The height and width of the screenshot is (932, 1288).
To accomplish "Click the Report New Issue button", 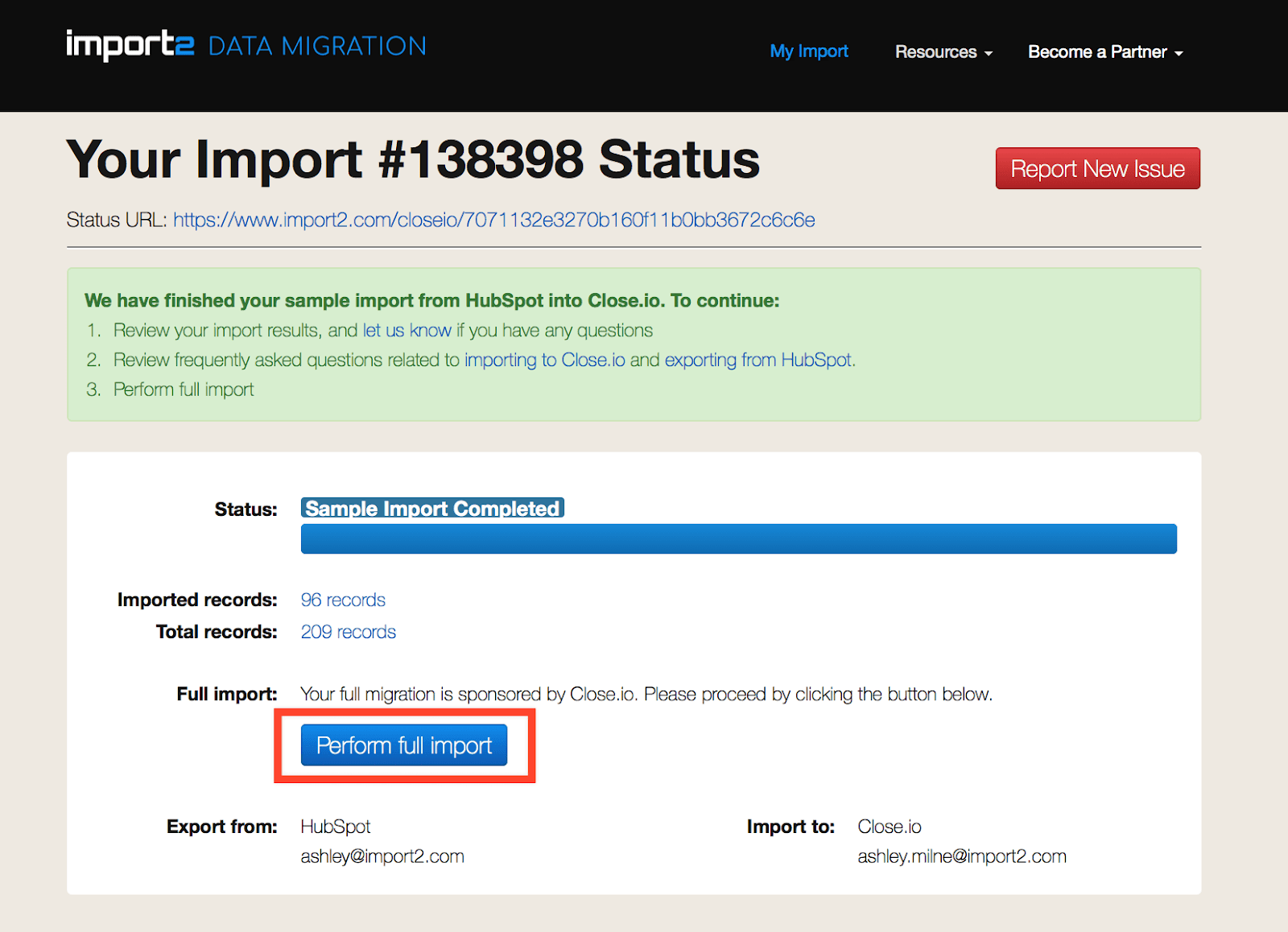I will pos(1097,168).
